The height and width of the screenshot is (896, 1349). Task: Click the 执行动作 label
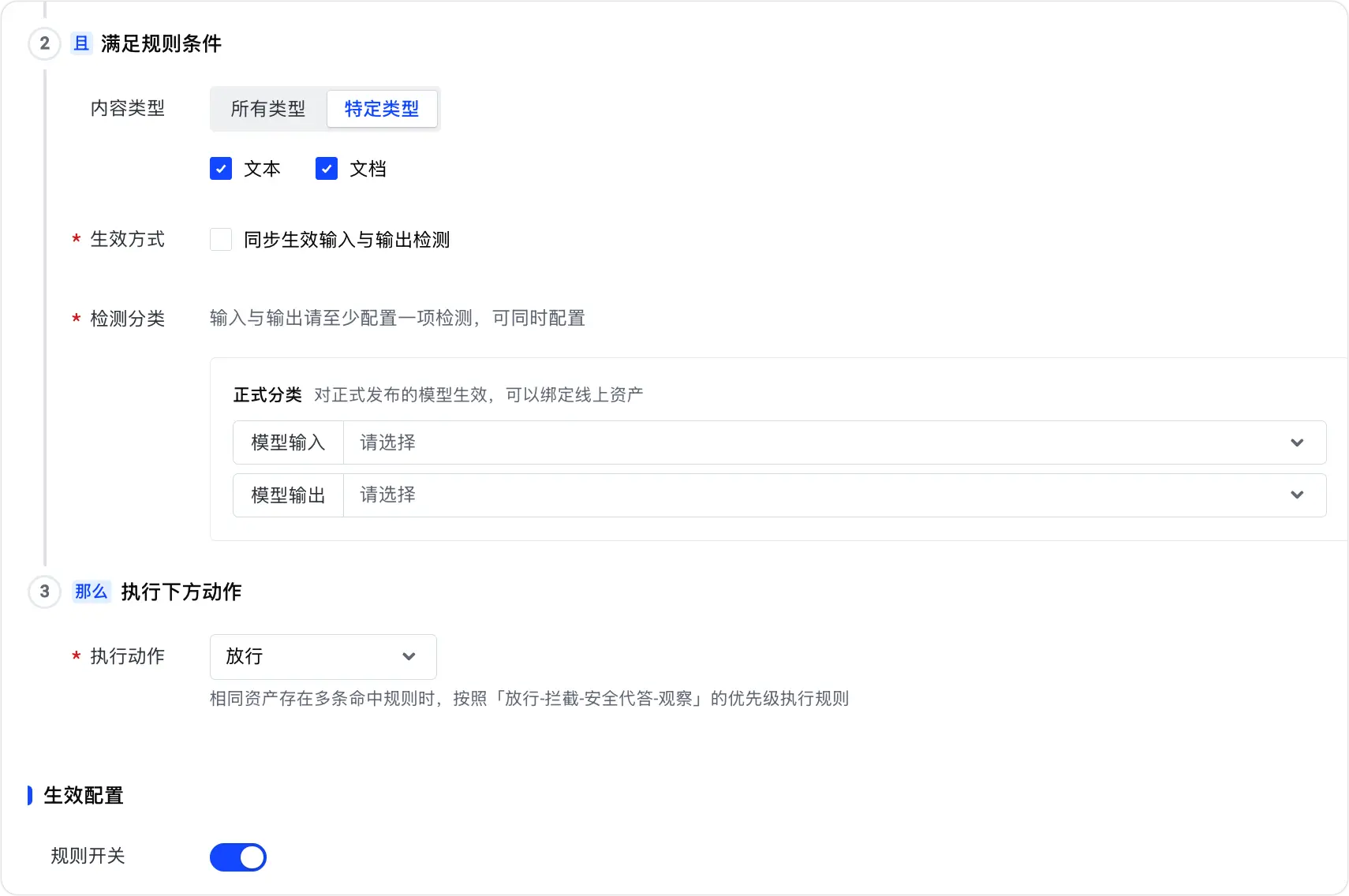pos(128,657)
